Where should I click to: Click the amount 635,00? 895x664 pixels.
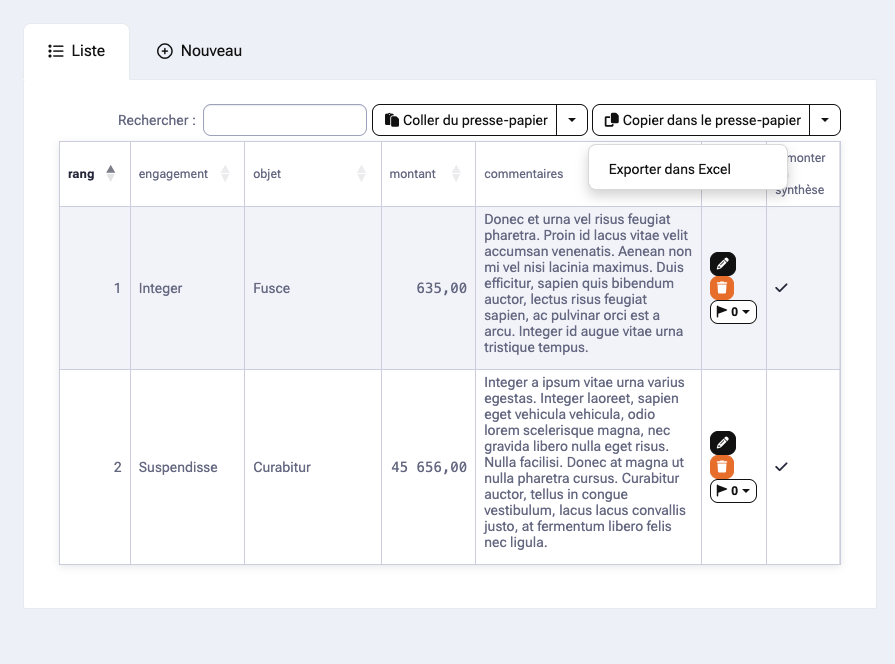441,288
